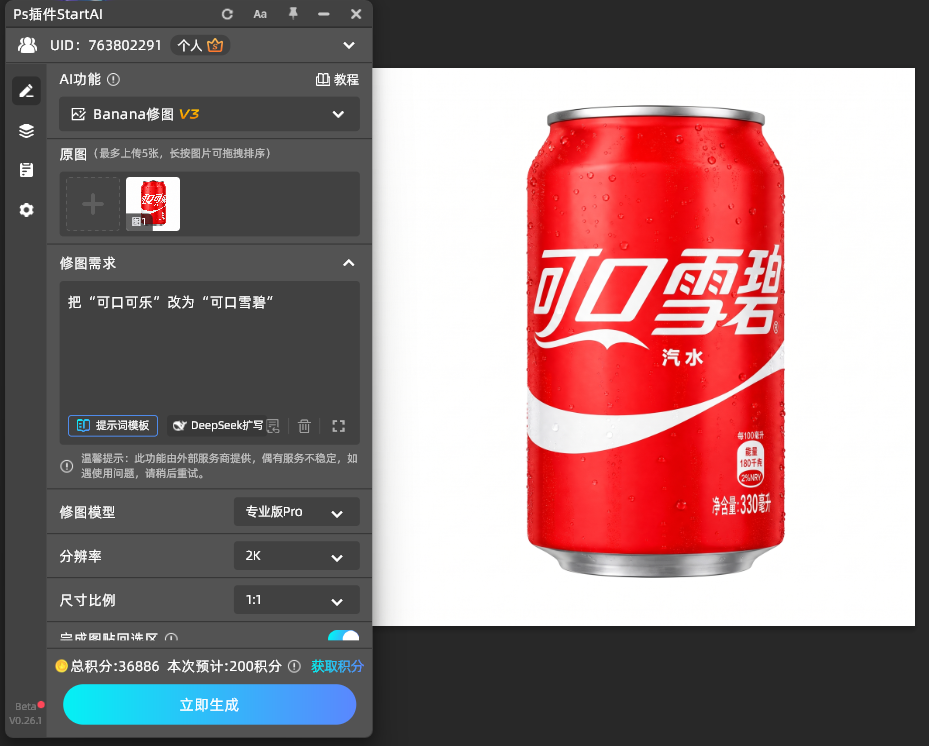929x746 pixels.
Task: Select the edit pencil sidebar tab
Action: tap(26, 91)
